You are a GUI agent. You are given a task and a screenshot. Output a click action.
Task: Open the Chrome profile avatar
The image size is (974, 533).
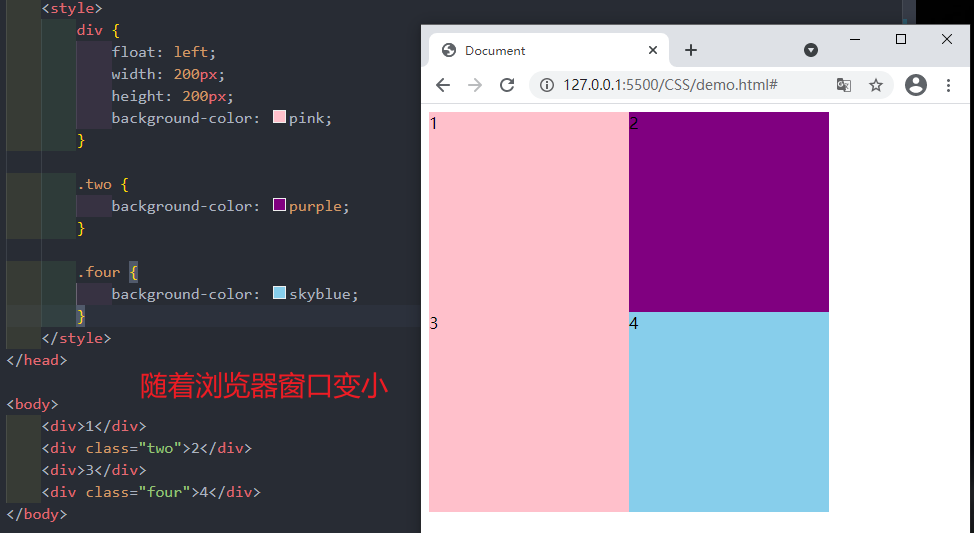click(x=915, y=85)
